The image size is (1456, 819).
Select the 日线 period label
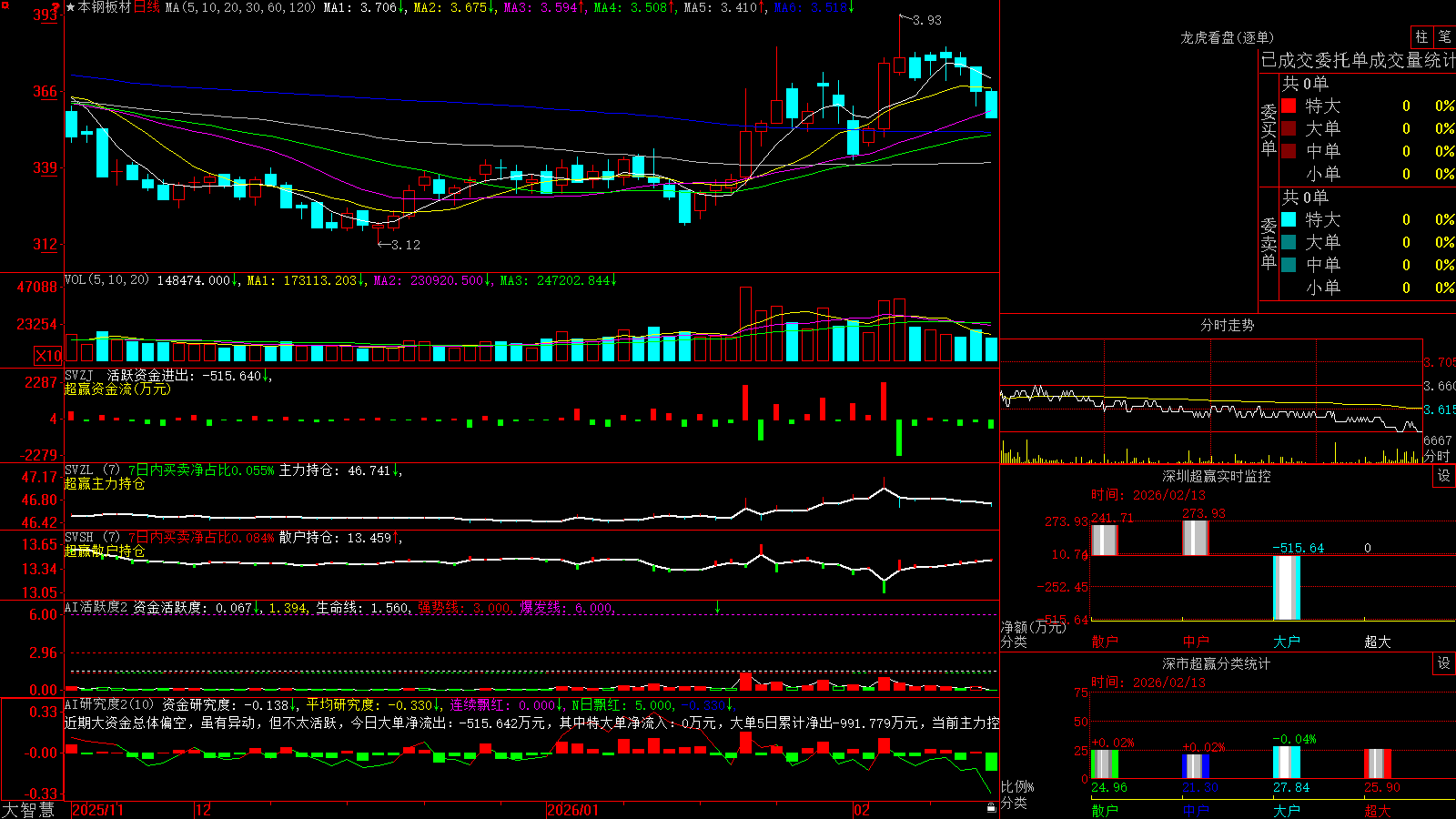pos(147,7)
